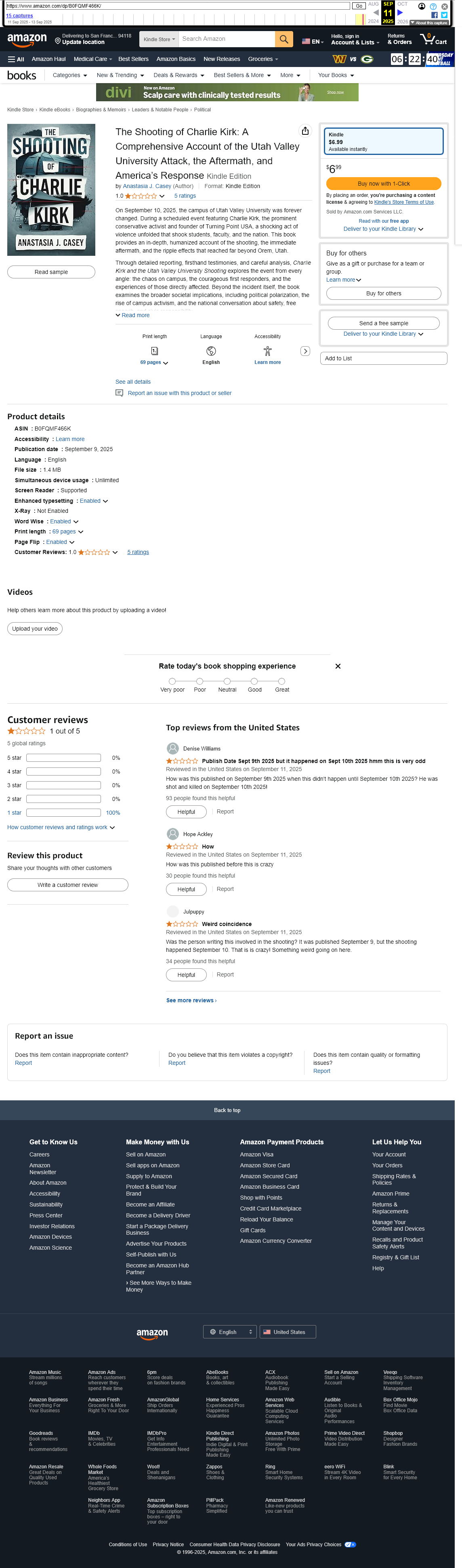
Task: Open the Deals & Rewards books menu
Action: pyautogui.click(x=178, y=75)
